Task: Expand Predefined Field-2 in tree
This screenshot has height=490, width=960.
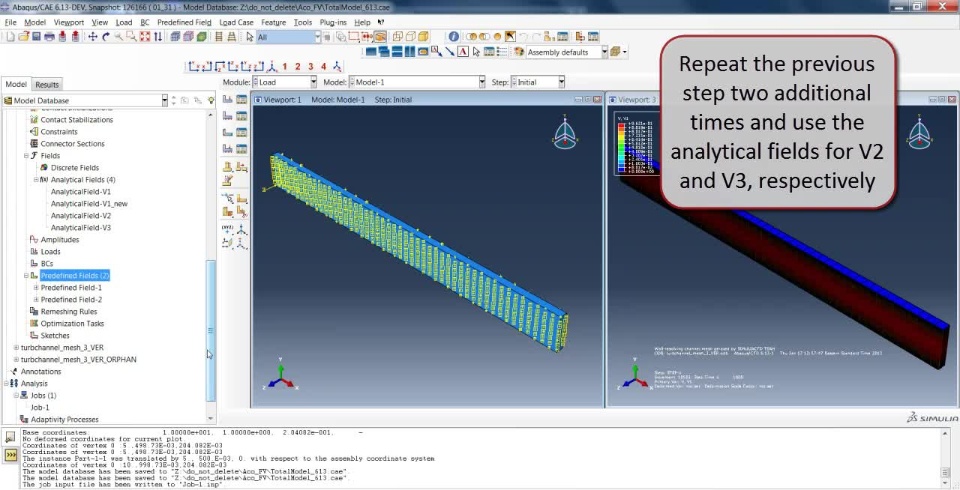Action: point(36,300)
